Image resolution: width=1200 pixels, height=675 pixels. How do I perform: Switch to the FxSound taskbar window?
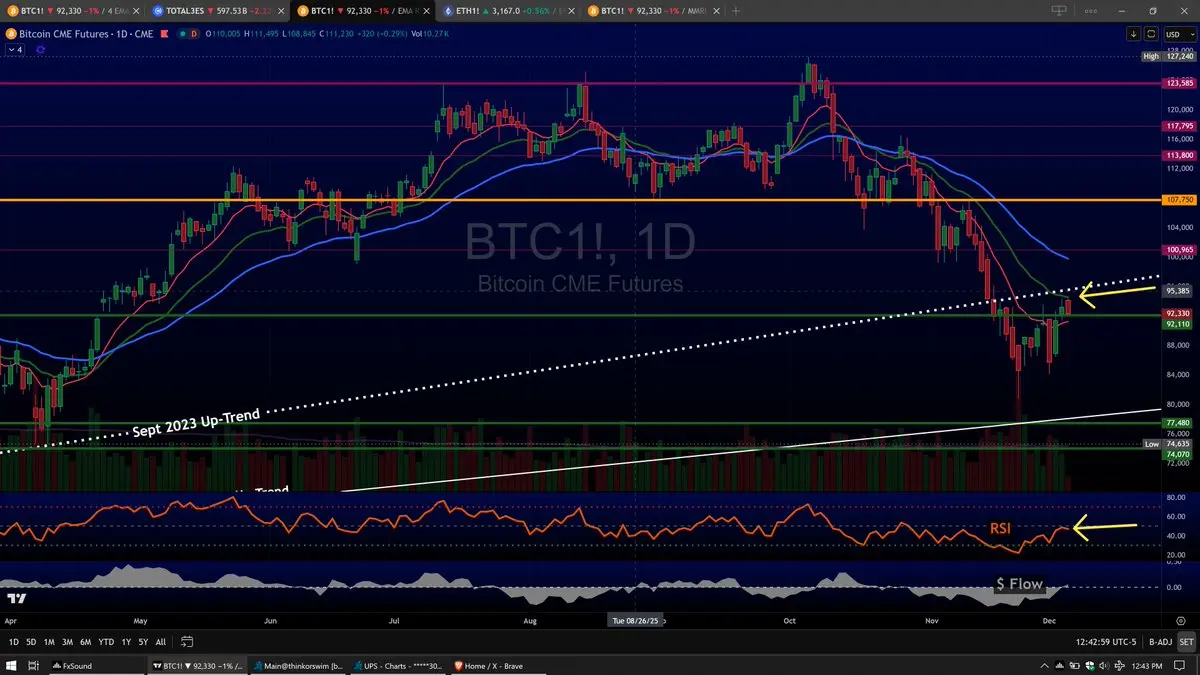(98, 665)
